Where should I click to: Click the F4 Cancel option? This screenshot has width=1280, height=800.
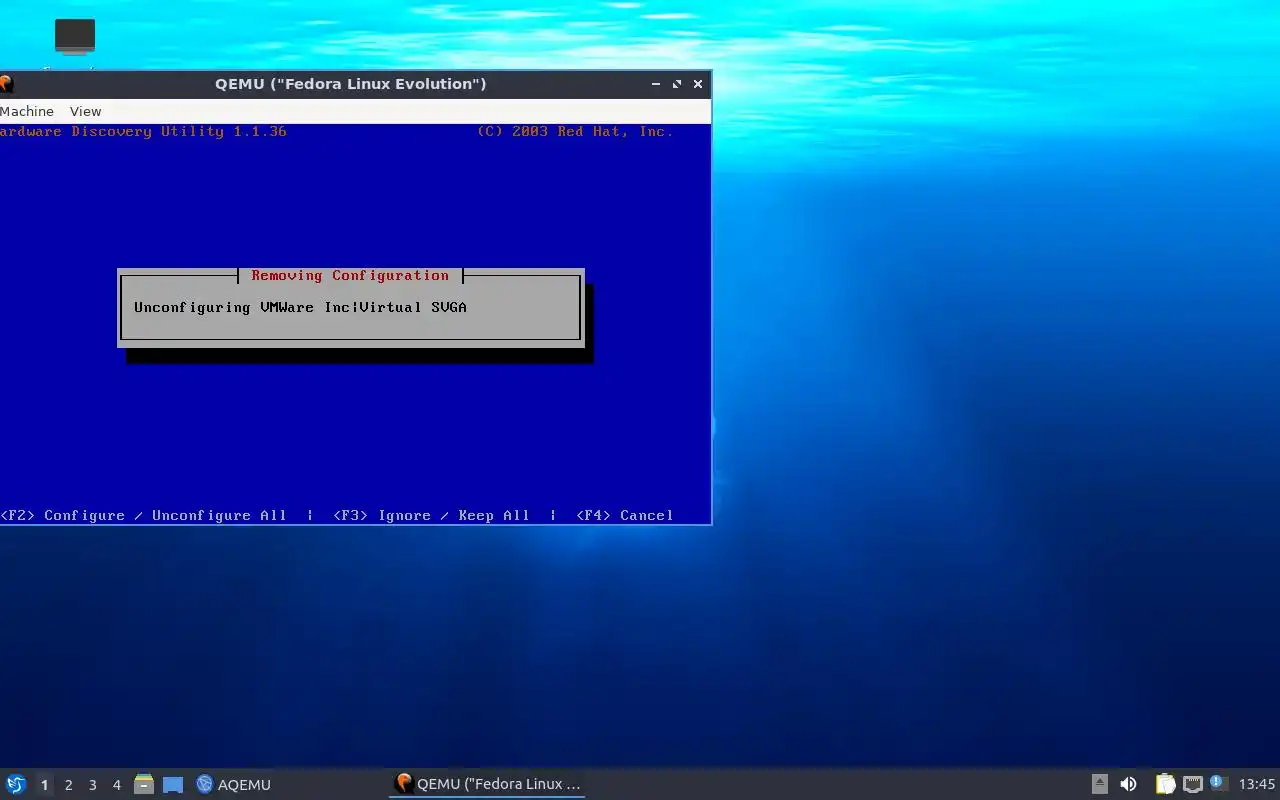625,515
